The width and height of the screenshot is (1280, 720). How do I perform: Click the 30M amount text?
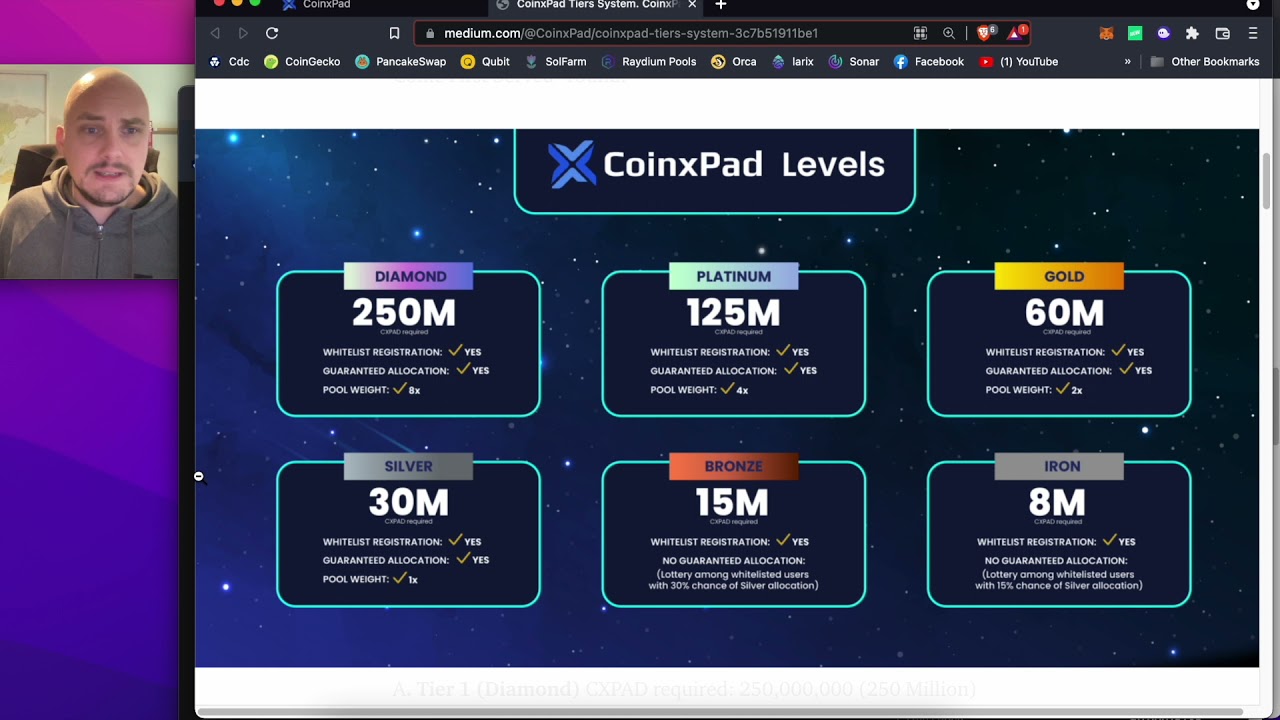click(x=406, y=502)
